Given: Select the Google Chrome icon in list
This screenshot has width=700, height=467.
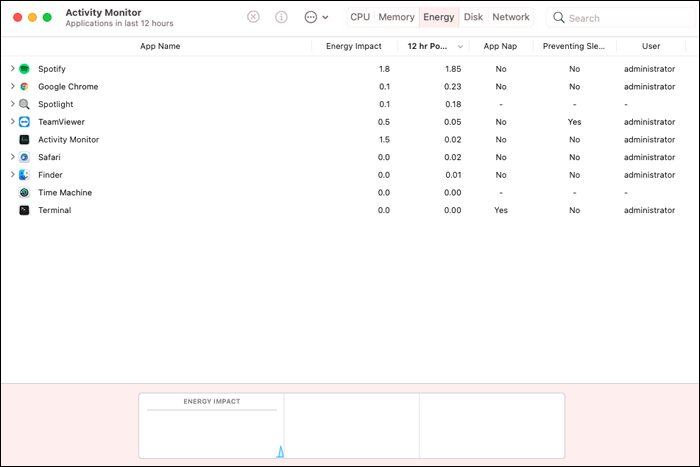Looking at the screenshot, I should [25, 87].
